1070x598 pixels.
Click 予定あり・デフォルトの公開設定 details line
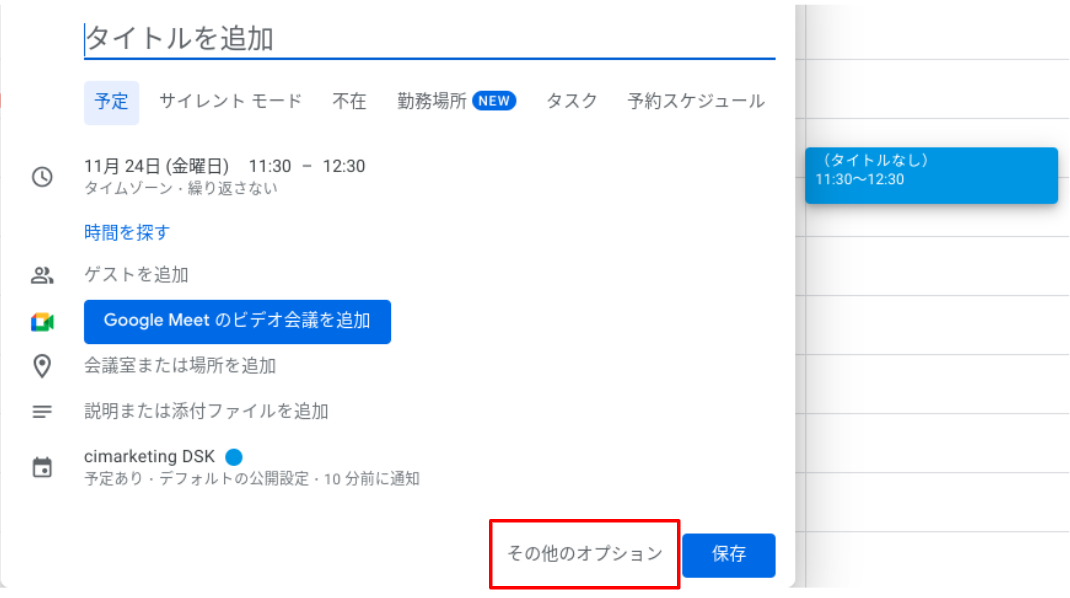click(252, 479)
